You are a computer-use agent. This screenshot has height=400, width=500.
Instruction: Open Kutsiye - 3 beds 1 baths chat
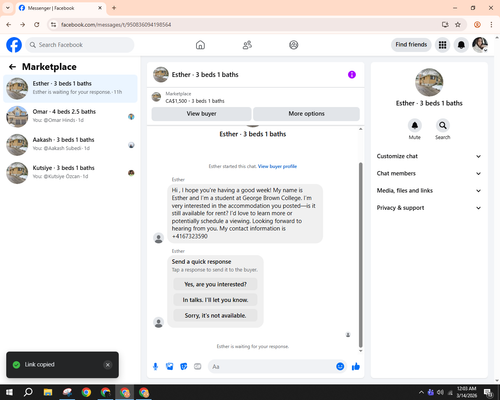tap(70, 173)
